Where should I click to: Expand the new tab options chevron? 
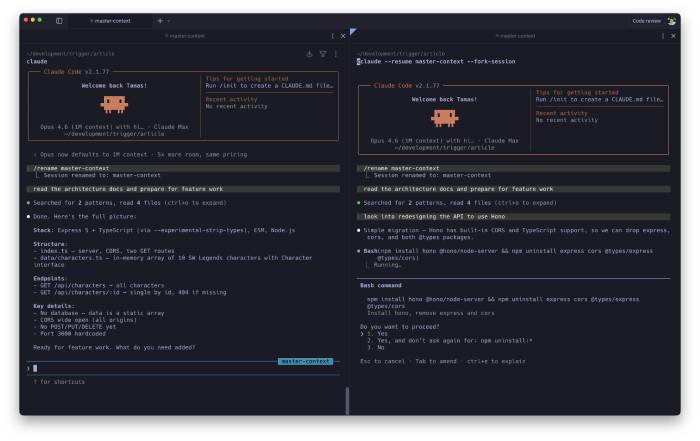(169, 21)
